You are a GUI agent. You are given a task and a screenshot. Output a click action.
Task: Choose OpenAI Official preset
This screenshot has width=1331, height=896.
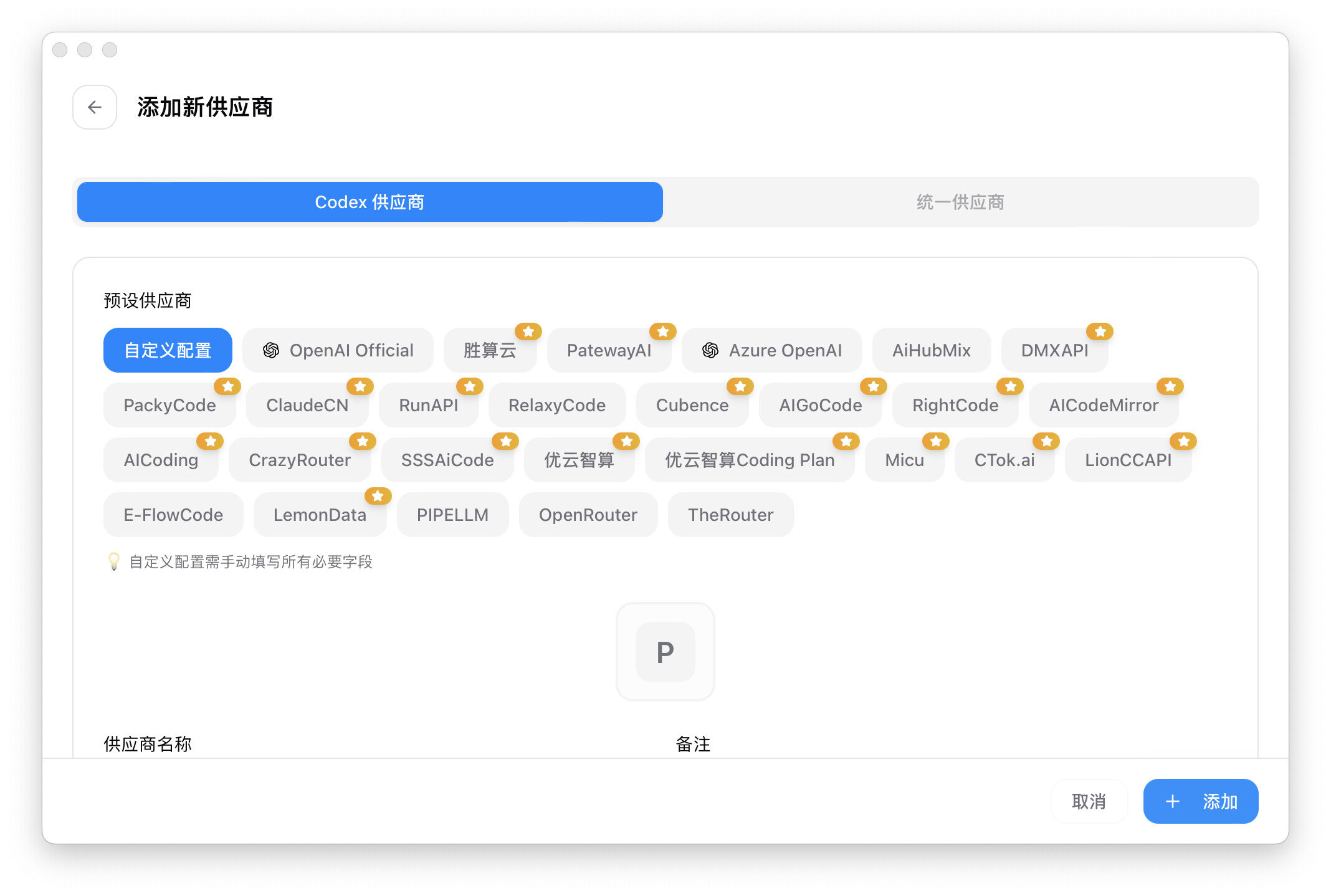tap(338, 350)
